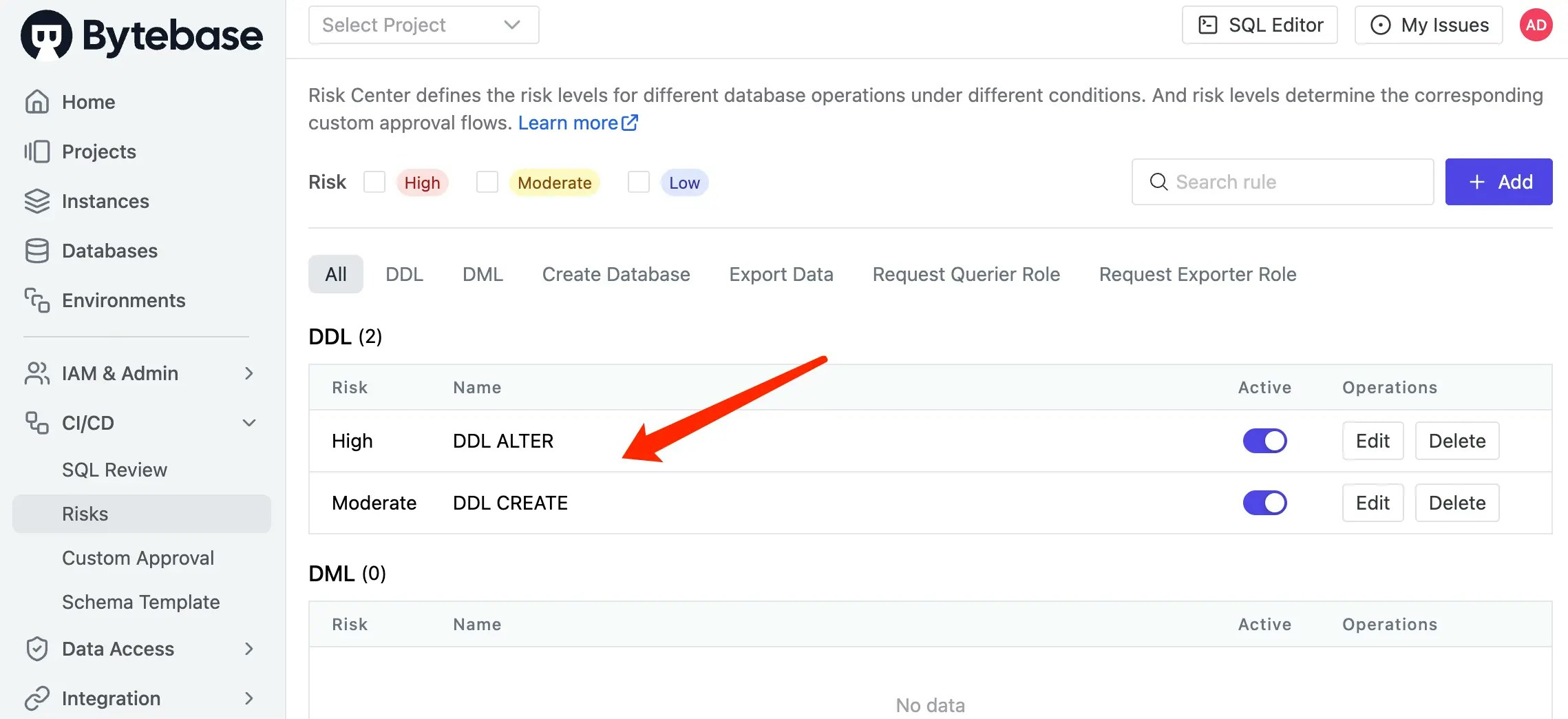Click the SQL Editor terminal icon

(1208, 25)
